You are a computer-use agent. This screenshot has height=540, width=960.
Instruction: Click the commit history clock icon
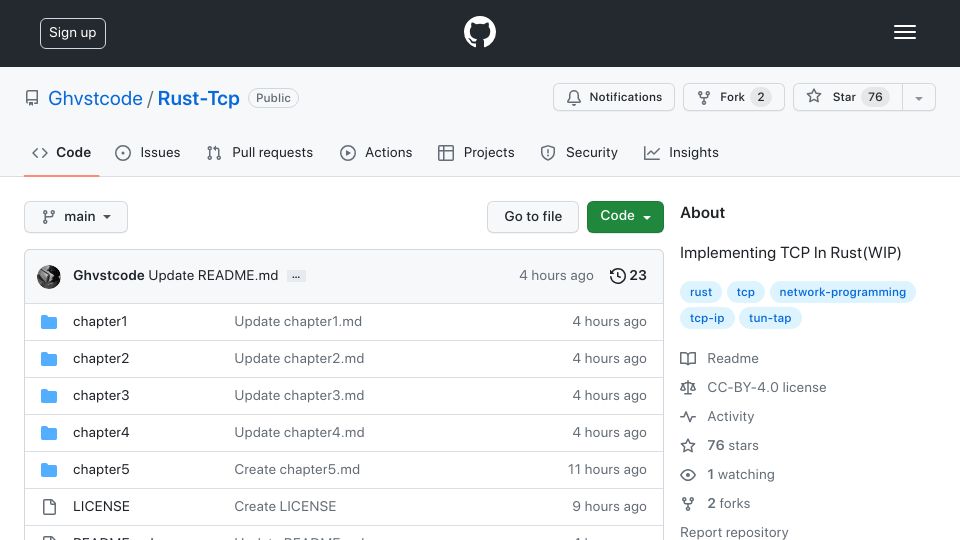(617, 276)
